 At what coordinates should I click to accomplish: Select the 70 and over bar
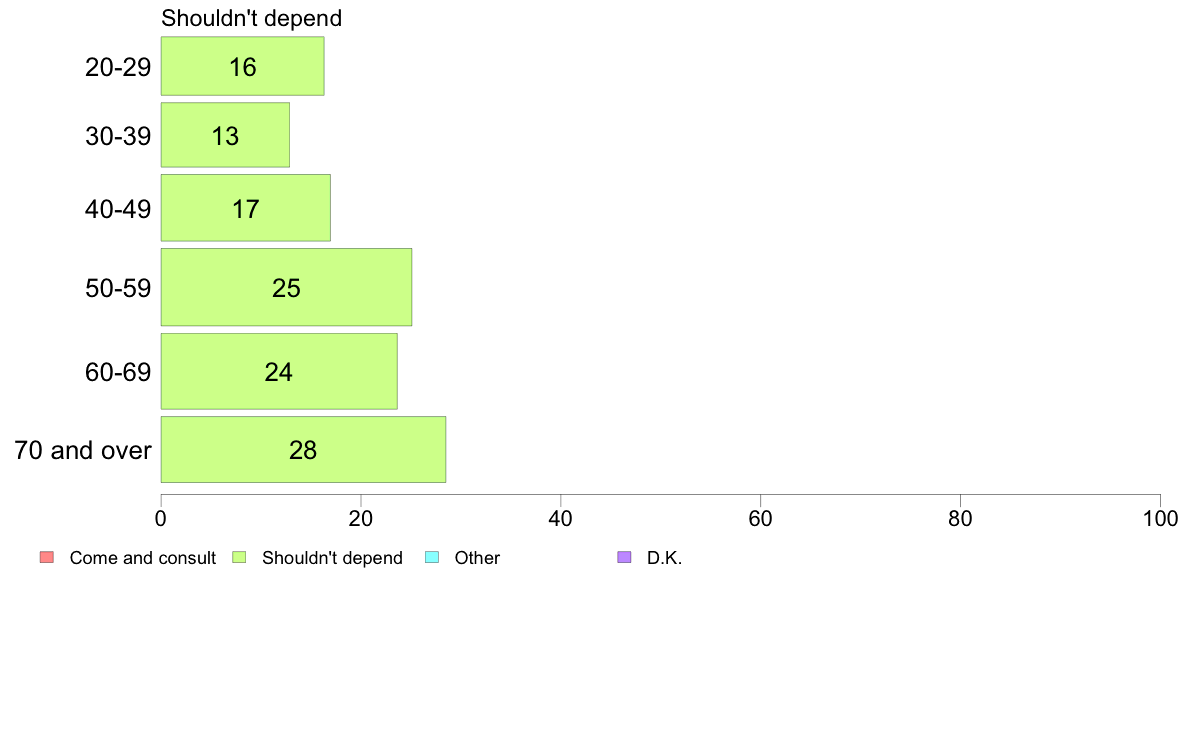[x=303, y=450]
